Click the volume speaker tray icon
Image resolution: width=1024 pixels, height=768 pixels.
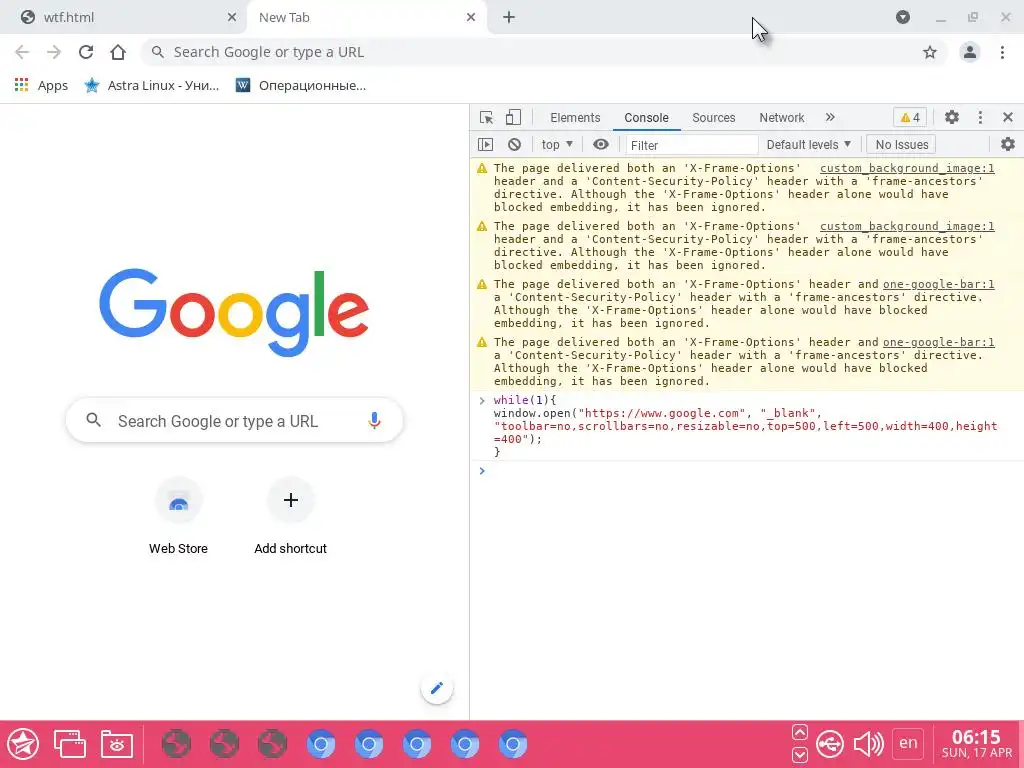(x=869, y=744)
